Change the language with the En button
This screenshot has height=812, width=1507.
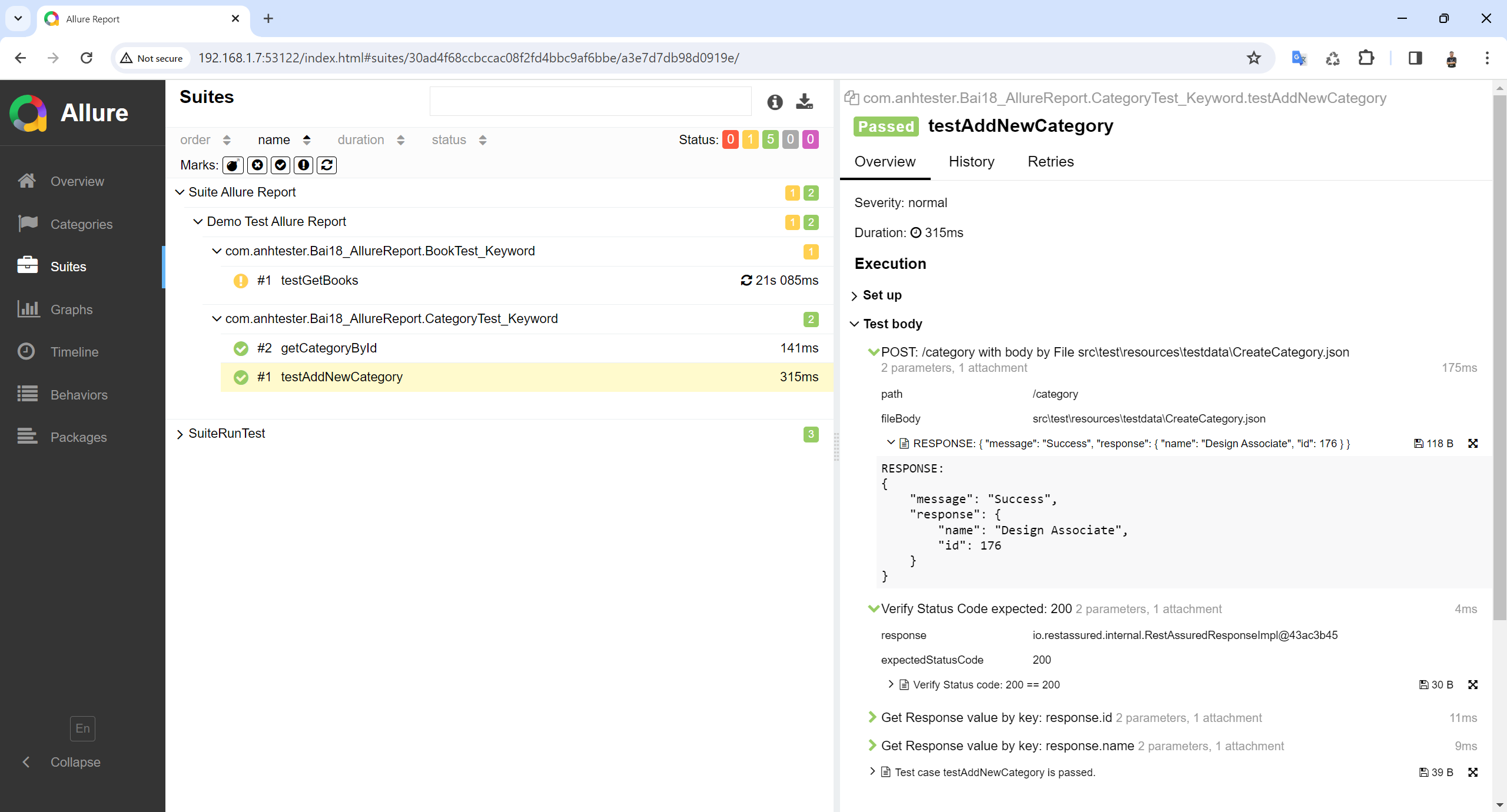(x=82, y=728)
